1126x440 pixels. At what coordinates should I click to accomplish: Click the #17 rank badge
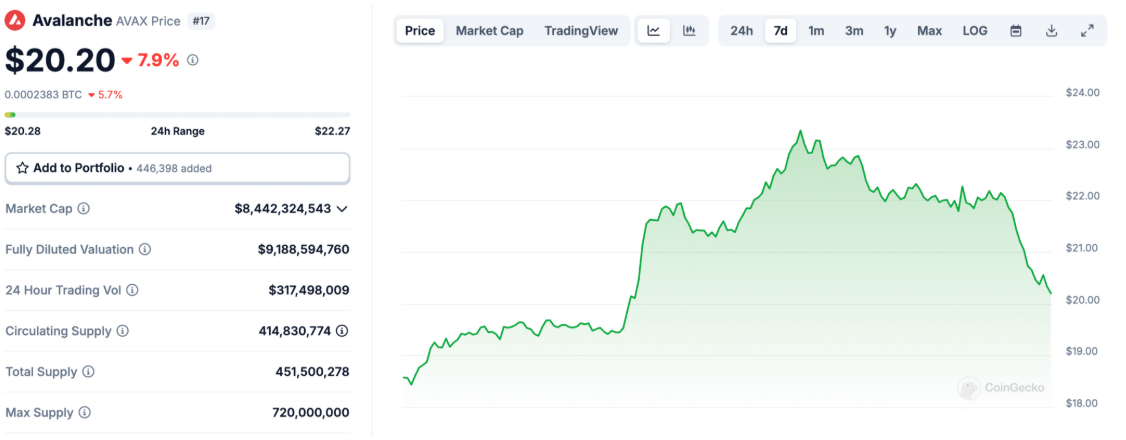(201, 21)
